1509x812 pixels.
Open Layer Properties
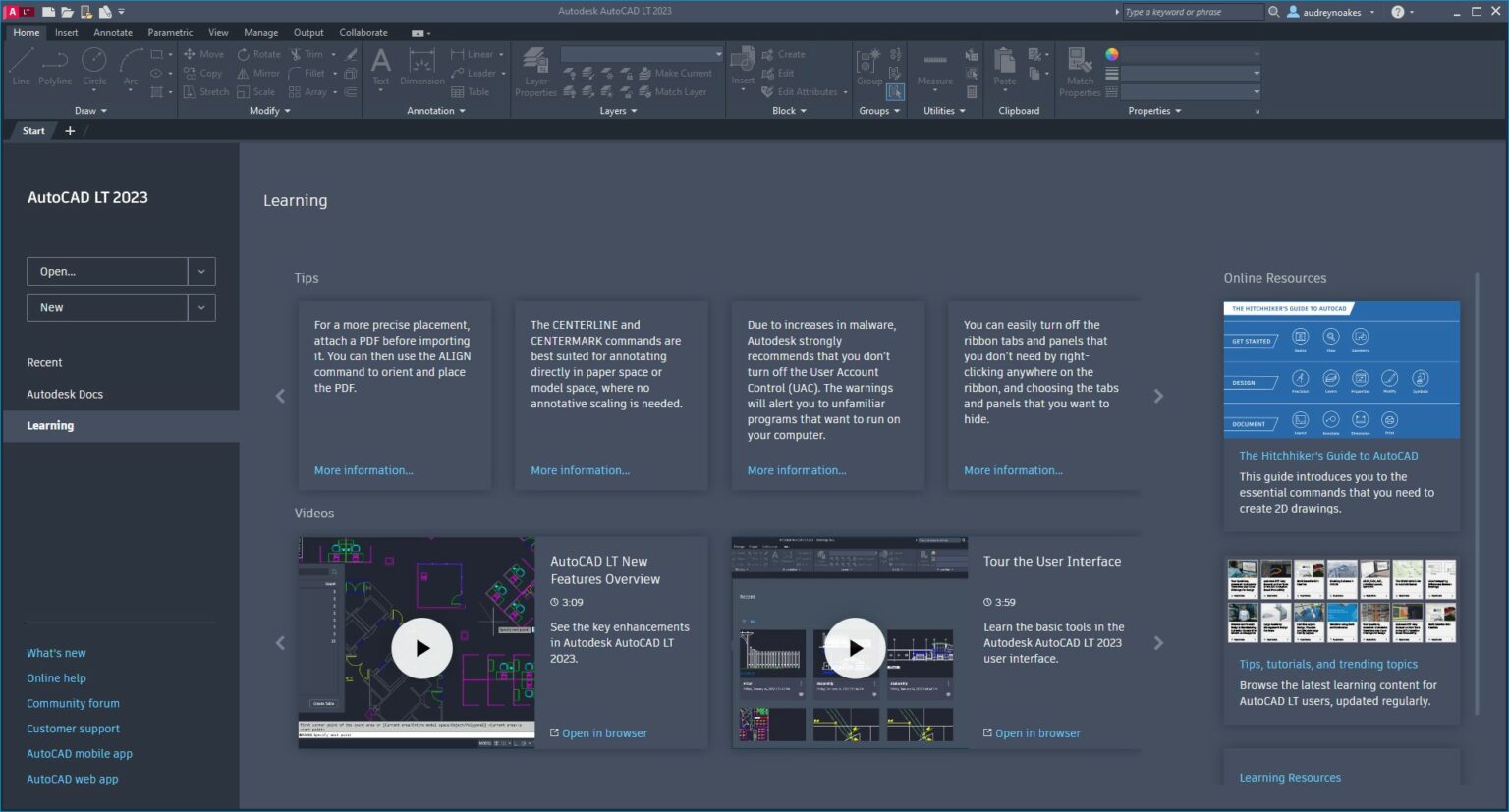(x=535, y=69)
